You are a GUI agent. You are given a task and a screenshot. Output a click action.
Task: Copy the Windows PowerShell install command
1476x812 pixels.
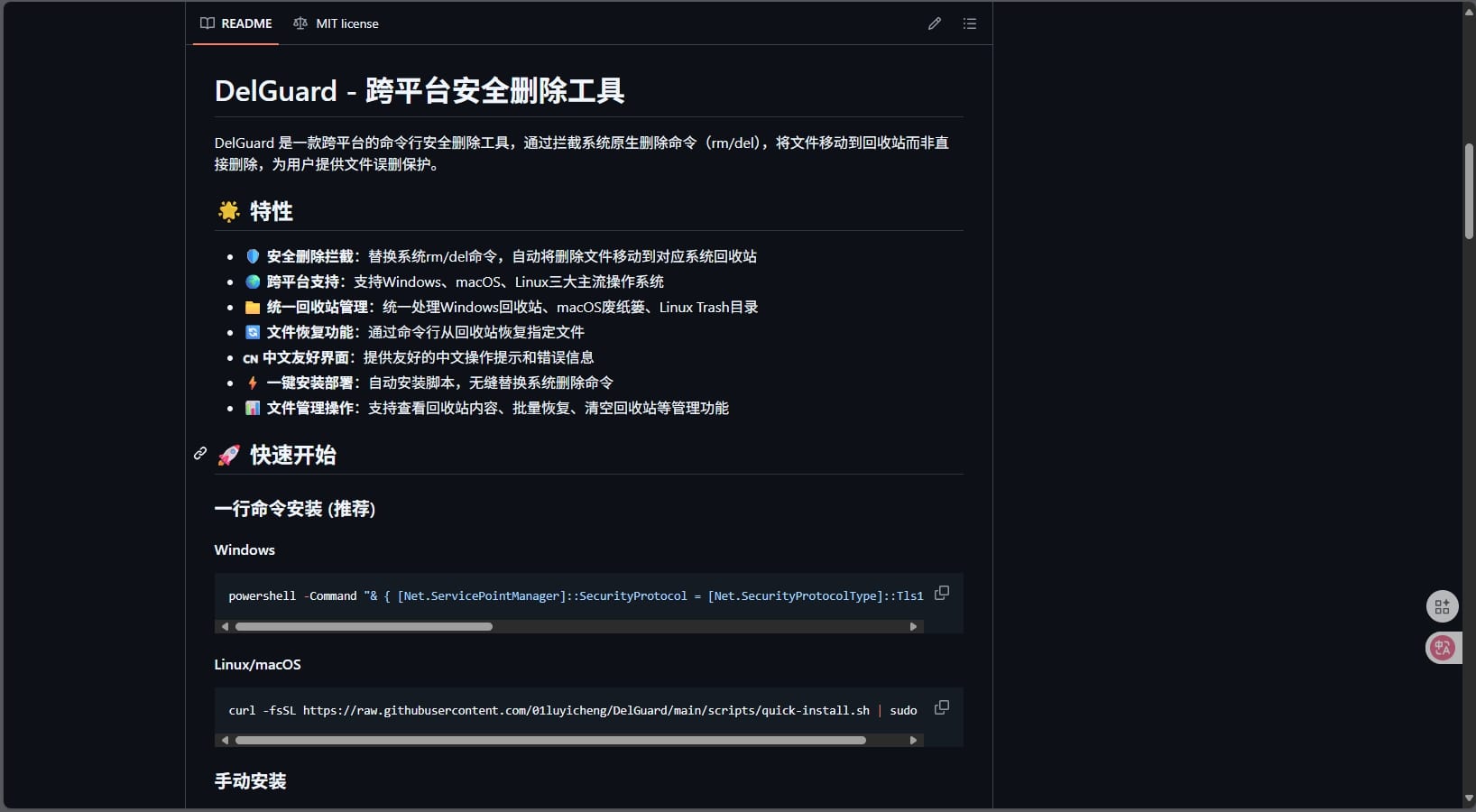pyautogui.click(x=942, y=594)
